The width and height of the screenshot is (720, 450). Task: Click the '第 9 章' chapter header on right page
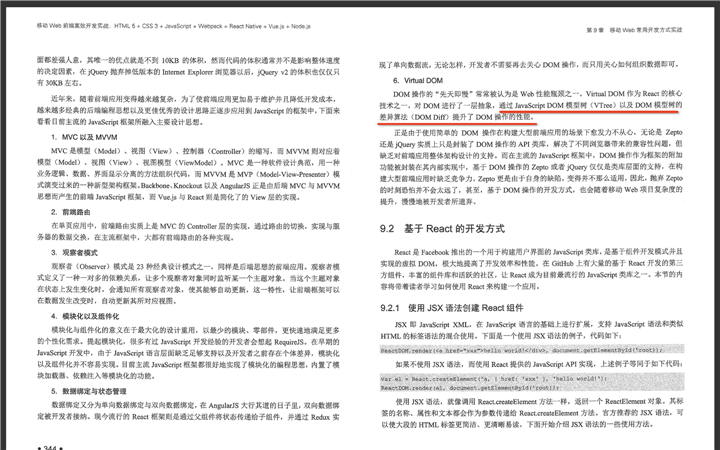coord(634,30)
